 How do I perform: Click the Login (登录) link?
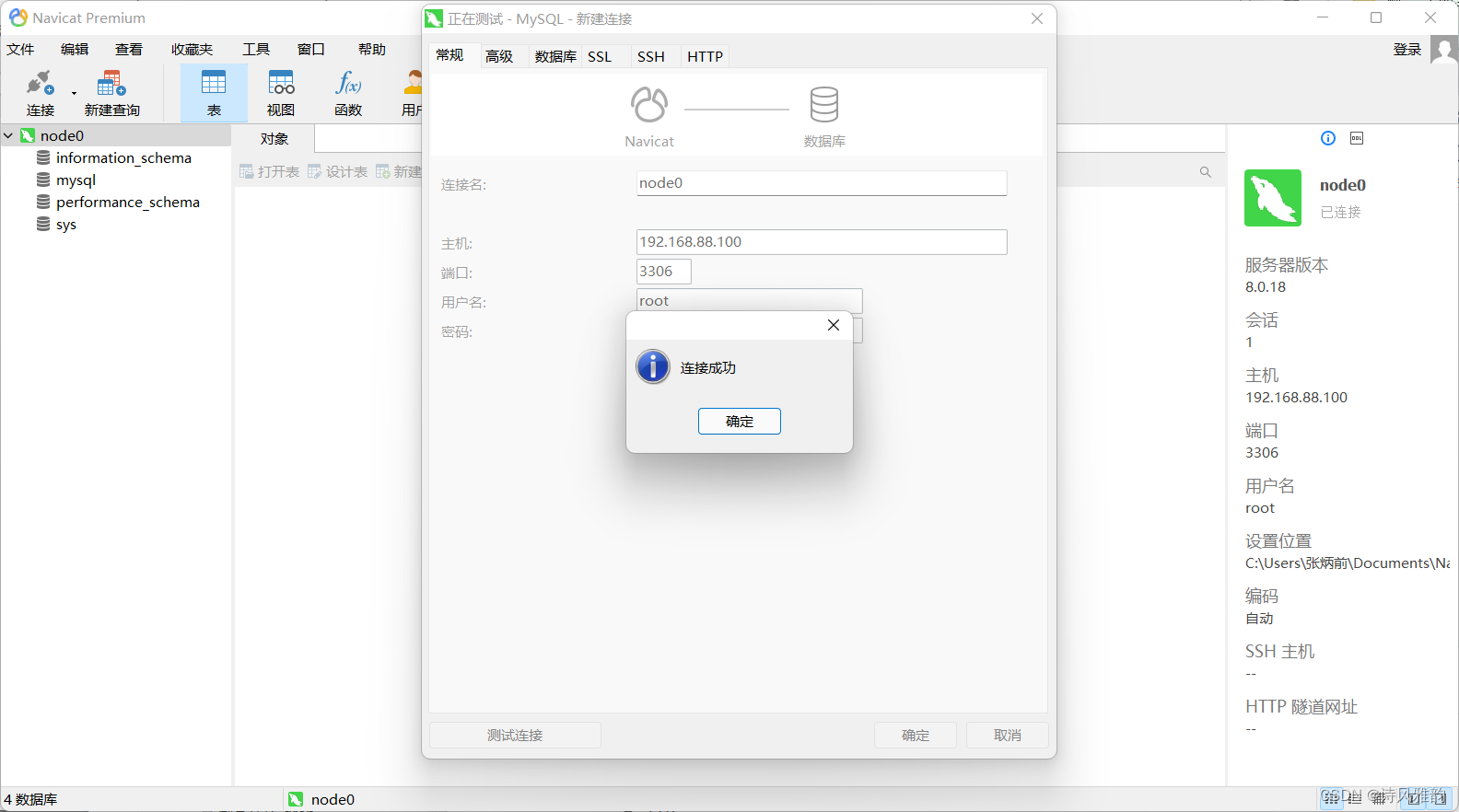click(1407, 50)
